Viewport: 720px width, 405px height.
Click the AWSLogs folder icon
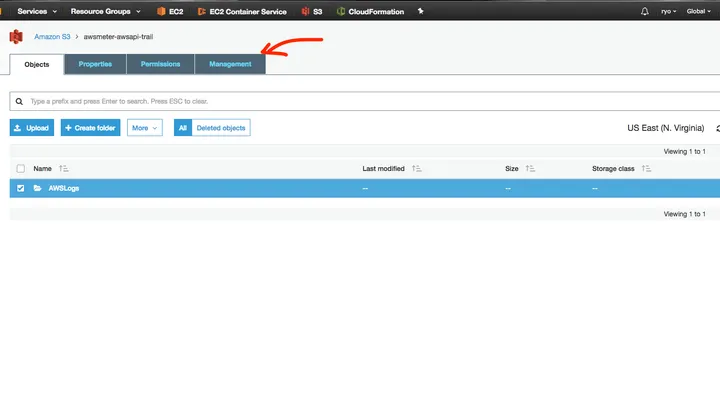38,188
